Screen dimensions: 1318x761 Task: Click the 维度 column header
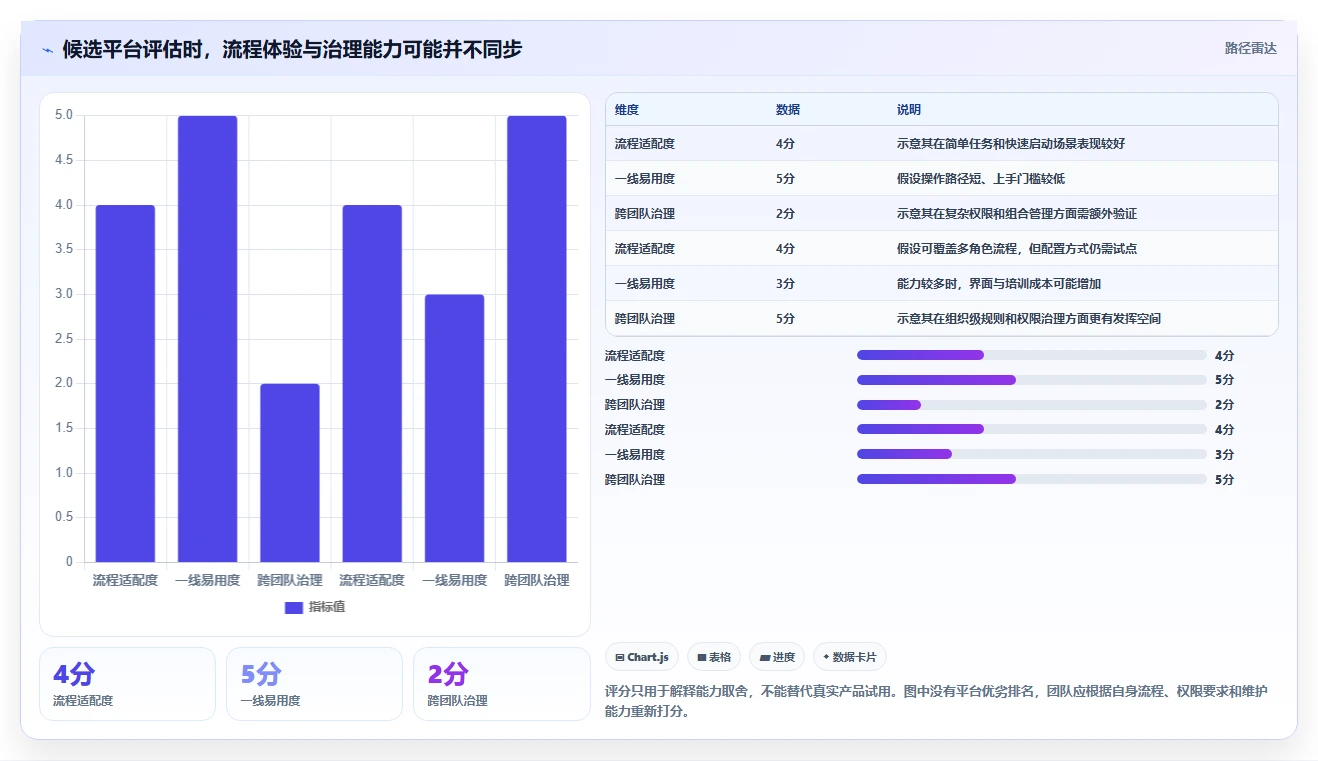point(627,110)
